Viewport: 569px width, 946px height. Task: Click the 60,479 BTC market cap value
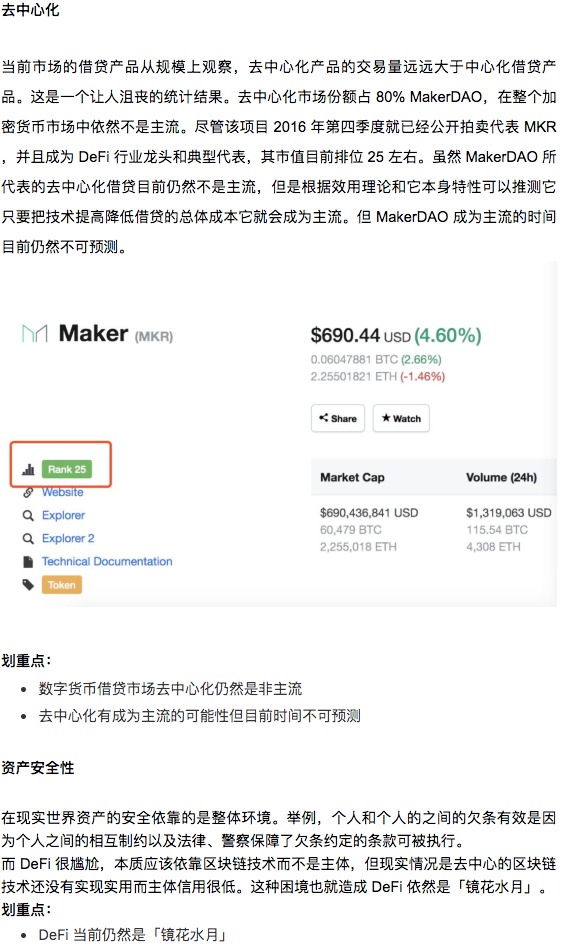click(351, 530)
